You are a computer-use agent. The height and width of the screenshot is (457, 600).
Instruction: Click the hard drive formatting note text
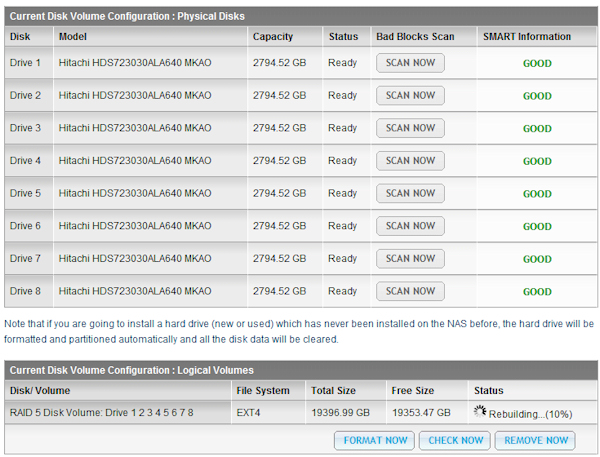(x=299, y=331)
